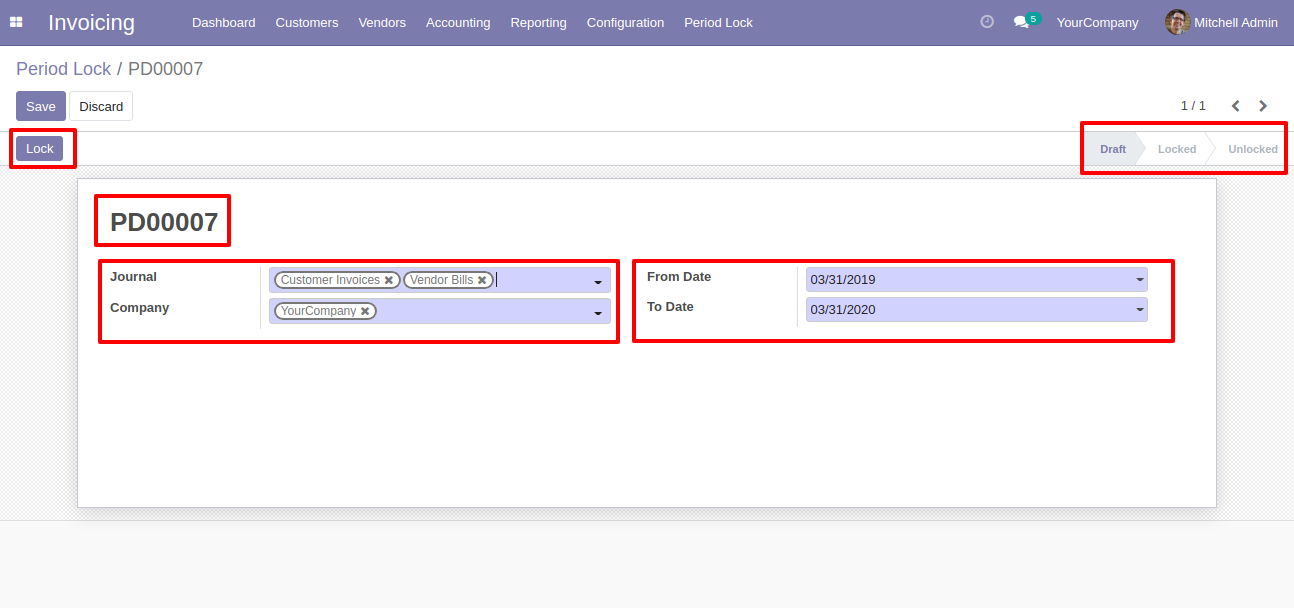Remove the Vendor Bills tag
The width and height of the screenshot is (1294, 608).
tap(482, 281)
